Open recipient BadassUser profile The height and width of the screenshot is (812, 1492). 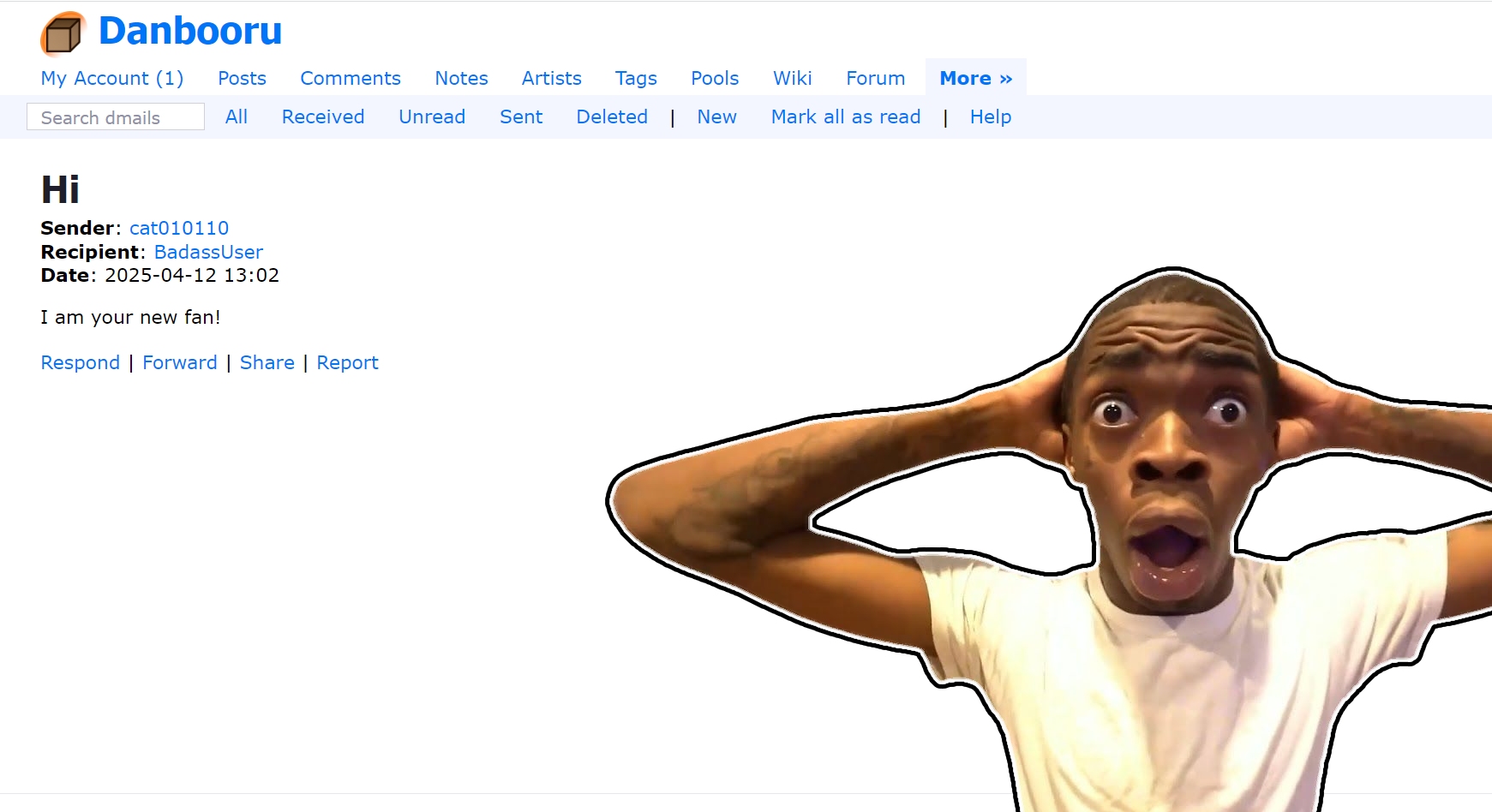tap(208, 252)
